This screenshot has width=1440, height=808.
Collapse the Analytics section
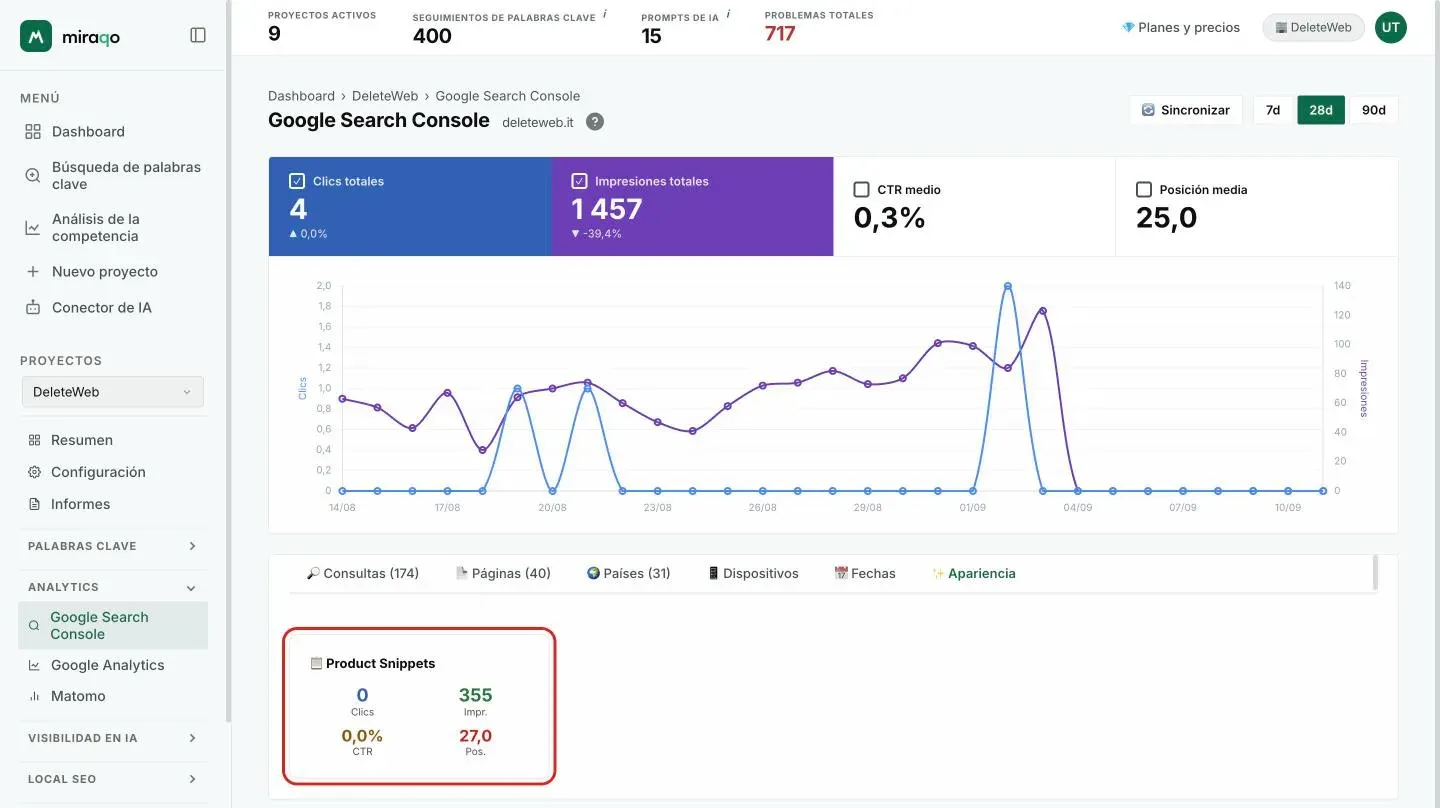pyautogui.click(x=112, y=587)
